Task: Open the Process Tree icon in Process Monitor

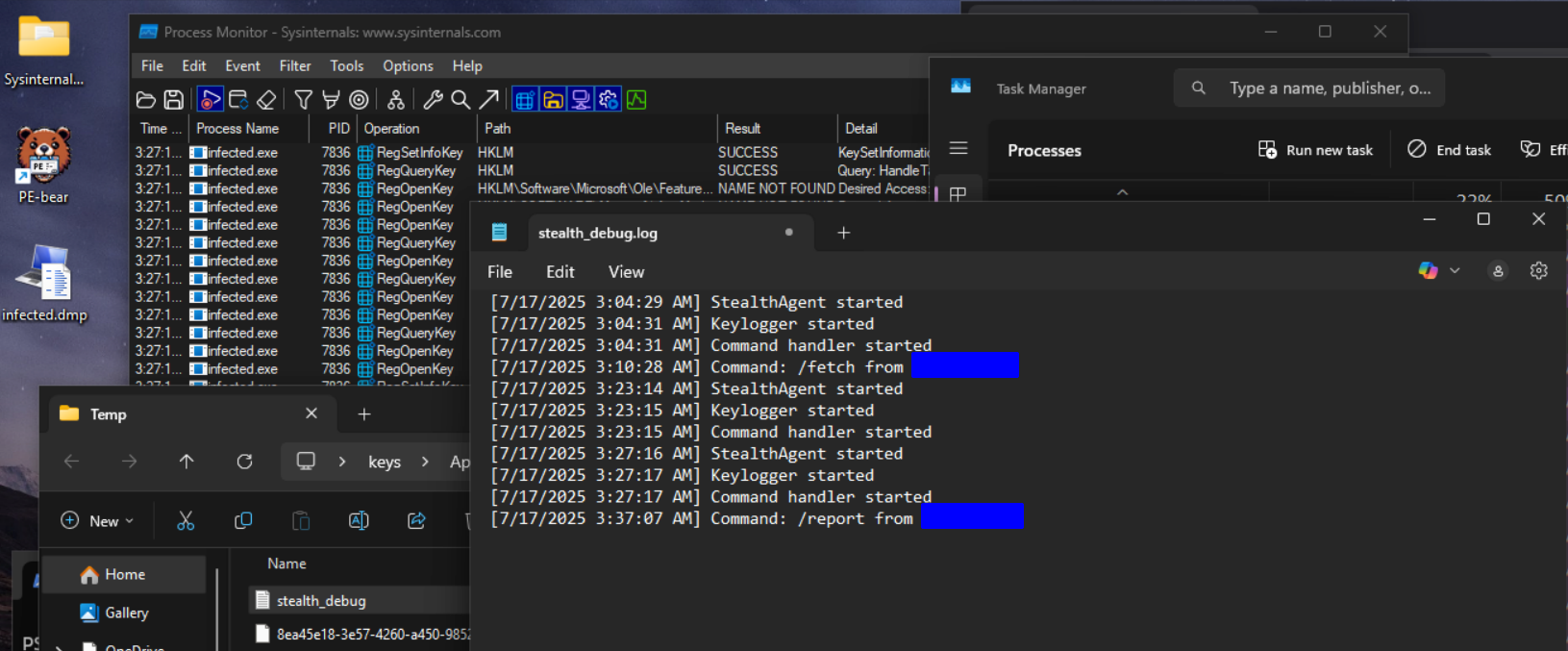Action: pos(395,99)
